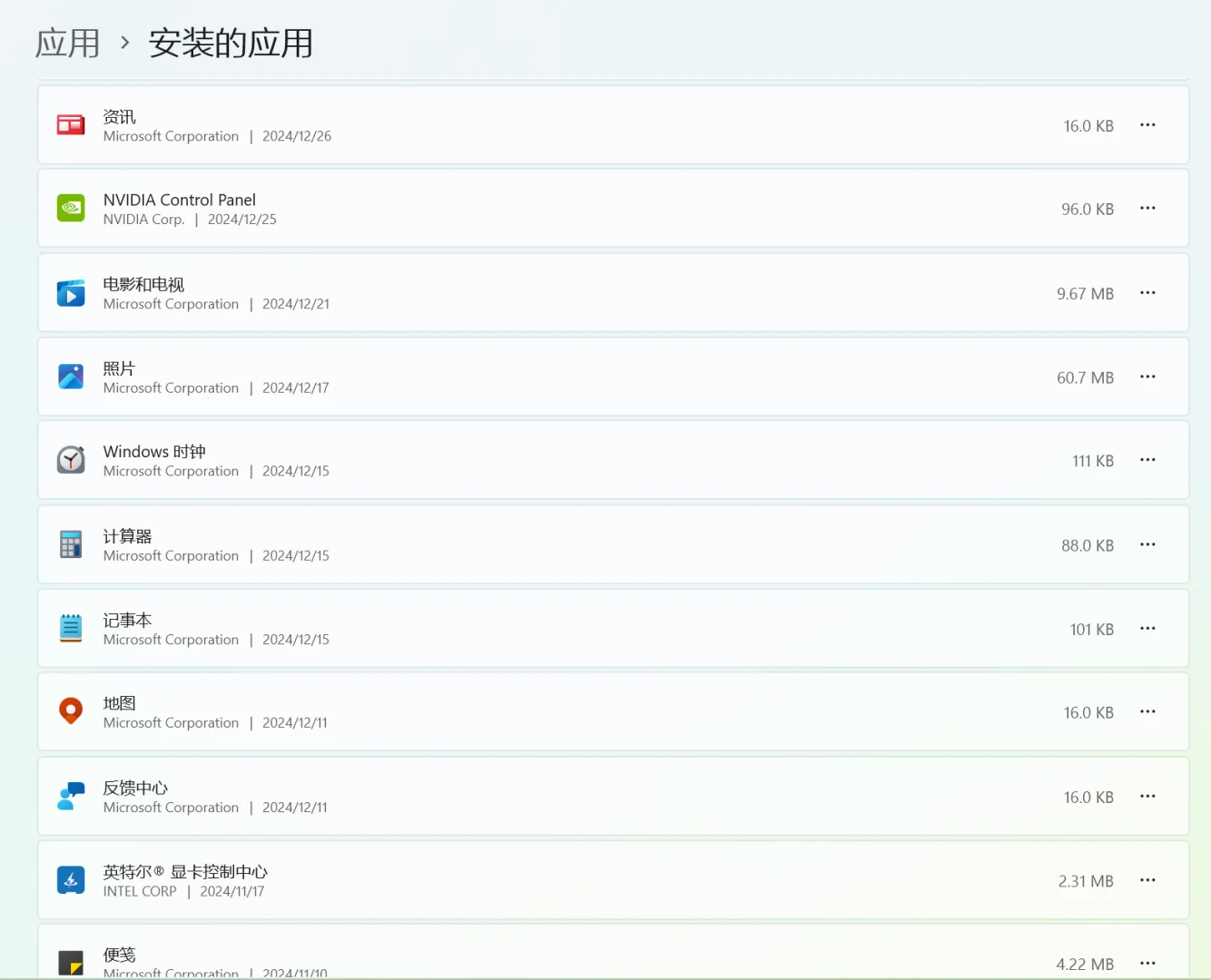Select the Windows 时钟 clock icon
The height and width of the screenshot is (980, 1211).
point(71,460)
